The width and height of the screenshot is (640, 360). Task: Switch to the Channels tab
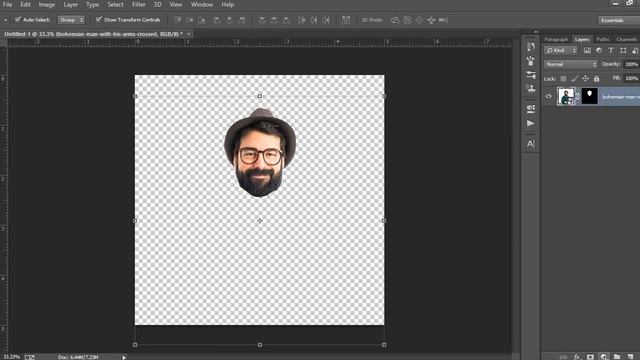click(x=627, y=39)
